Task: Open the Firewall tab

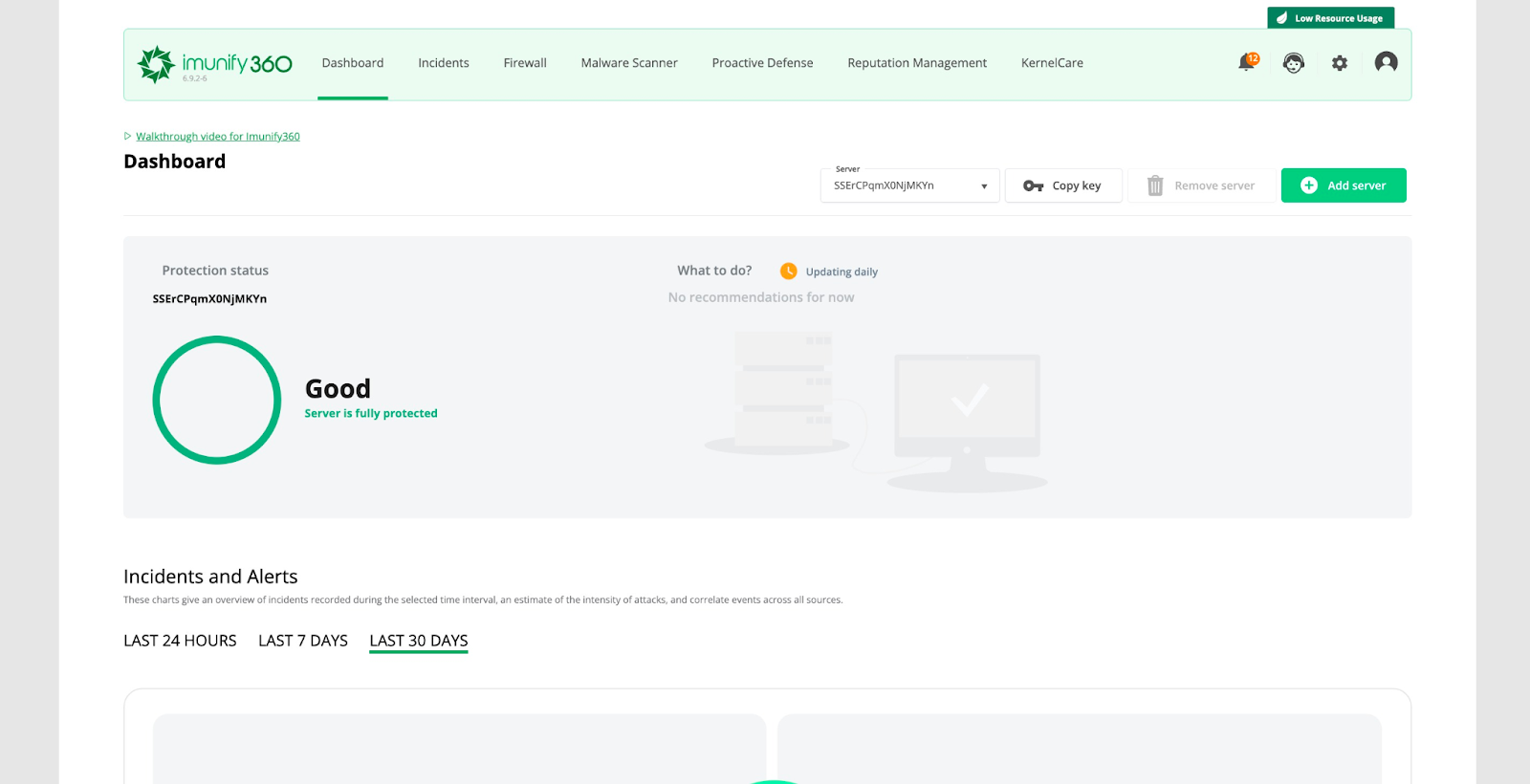Action: click(x=525, y=63)
